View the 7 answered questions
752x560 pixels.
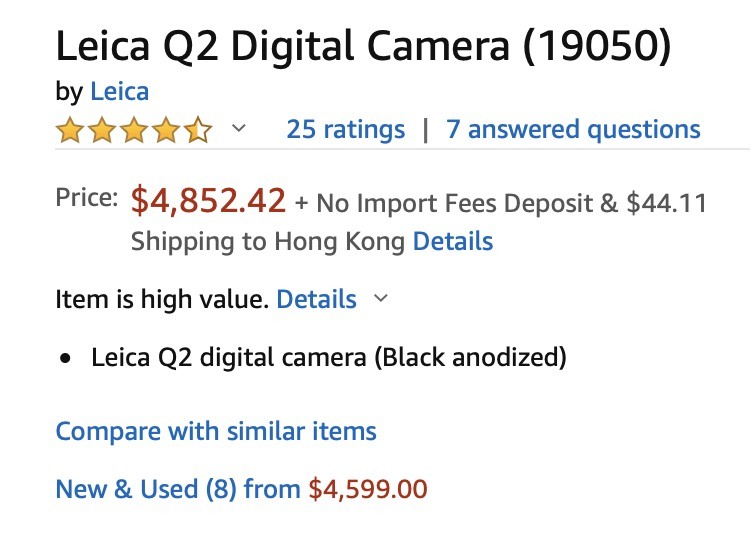coord(573,129)
